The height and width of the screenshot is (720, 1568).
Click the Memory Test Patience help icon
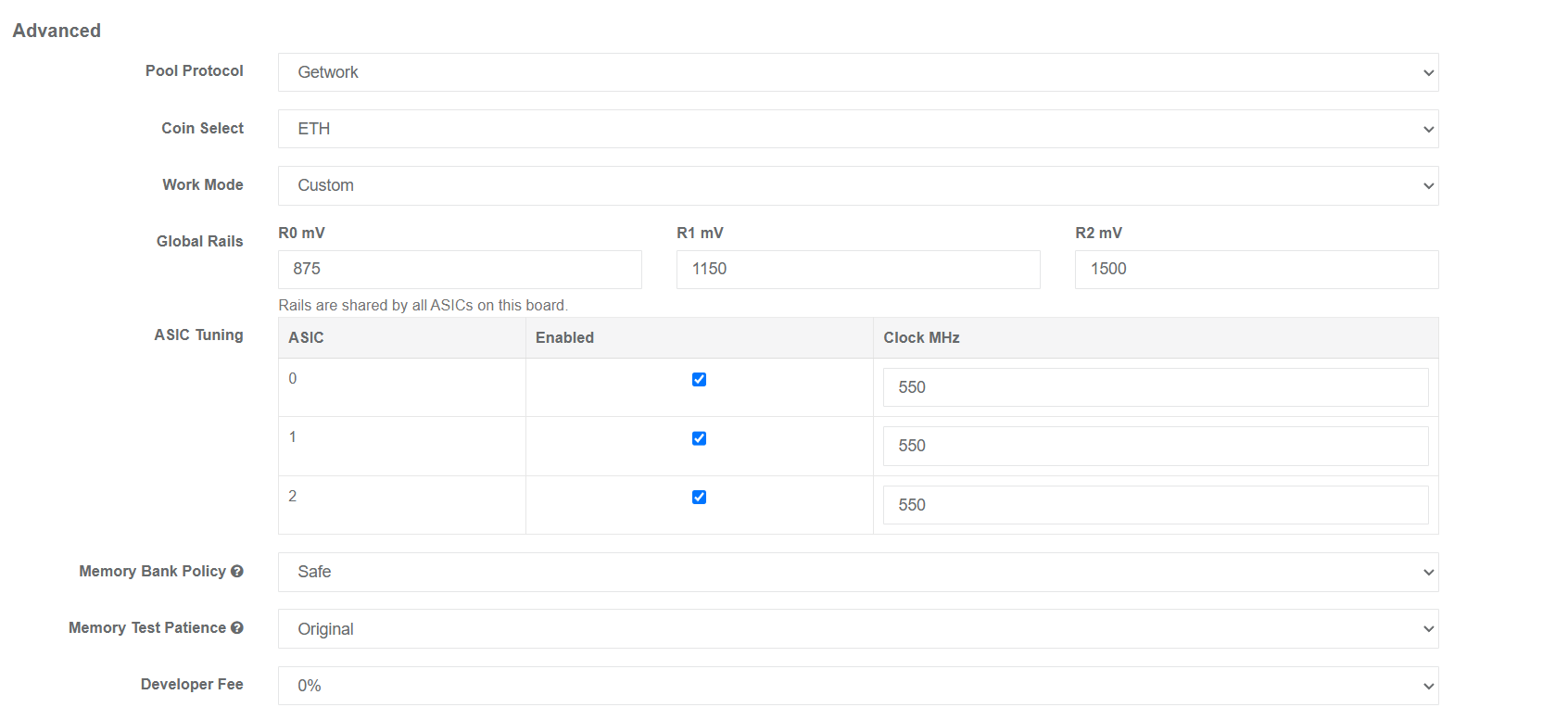(237, 627)
